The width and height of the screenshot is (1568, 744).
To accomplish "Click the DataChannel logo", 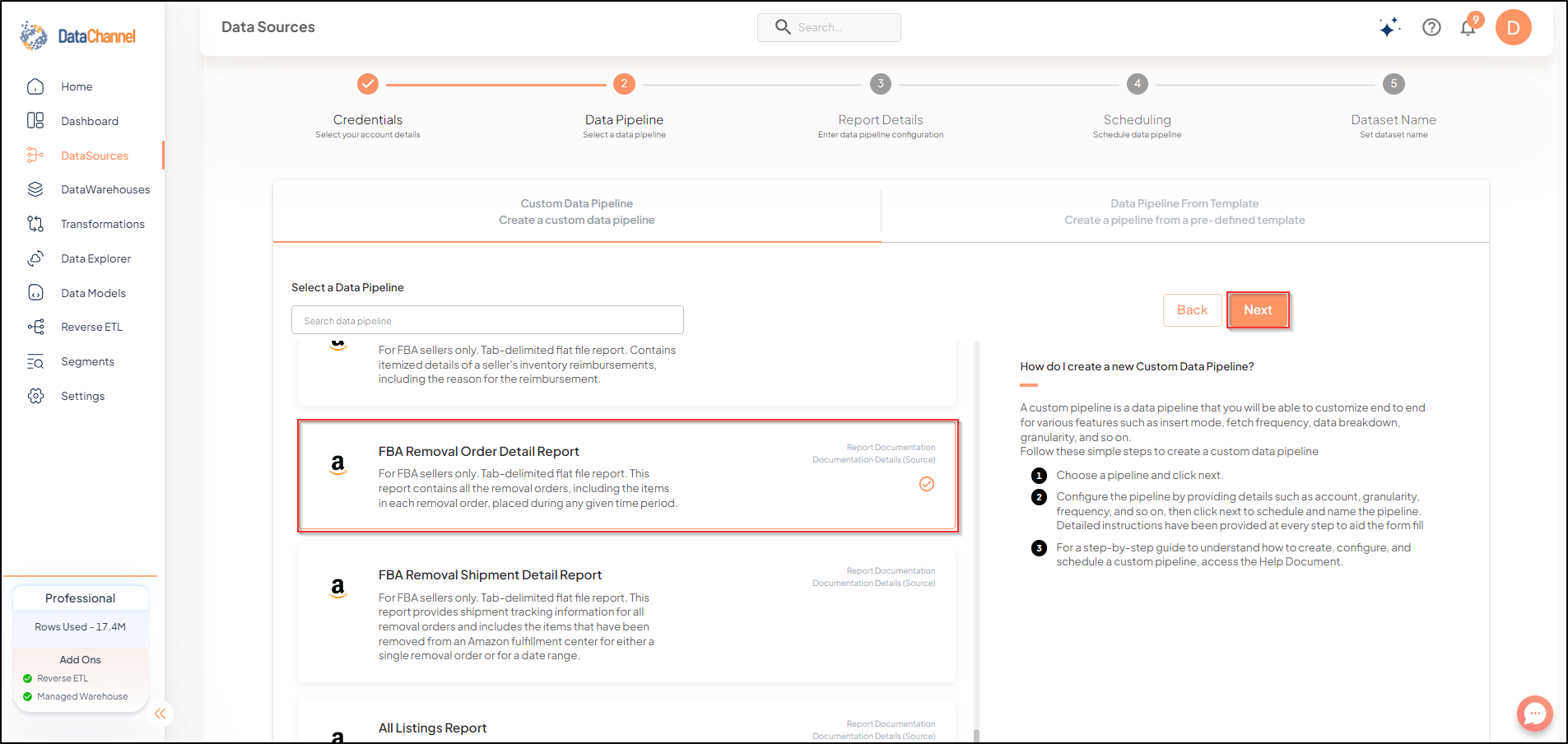I will (78, 36).
